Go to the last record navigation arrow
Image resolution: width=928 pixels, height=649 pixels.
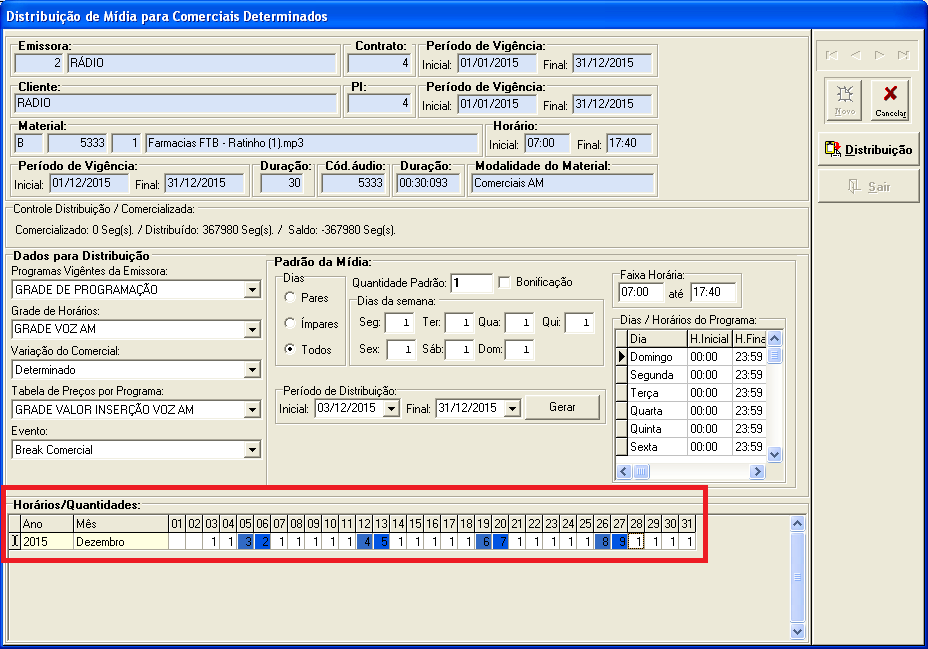[x=903, y=55]
